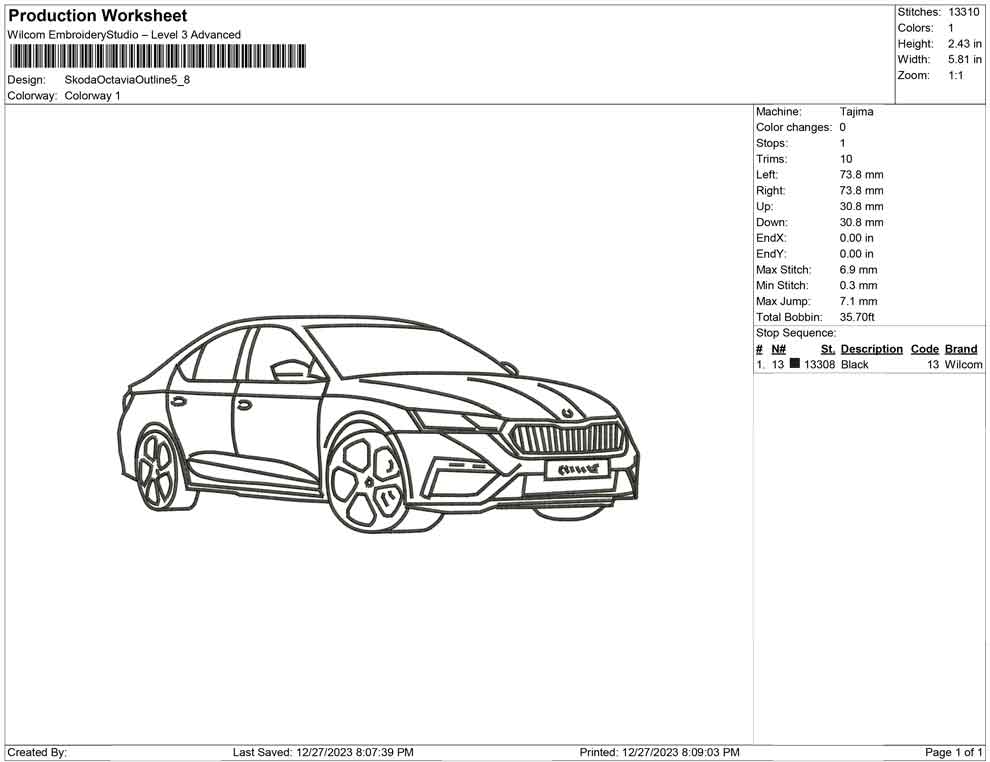Click the Wilcom EmbroideryStudio – Level 3 Advanced text
This screenshot has width=990, height=762.
point(124,35)
